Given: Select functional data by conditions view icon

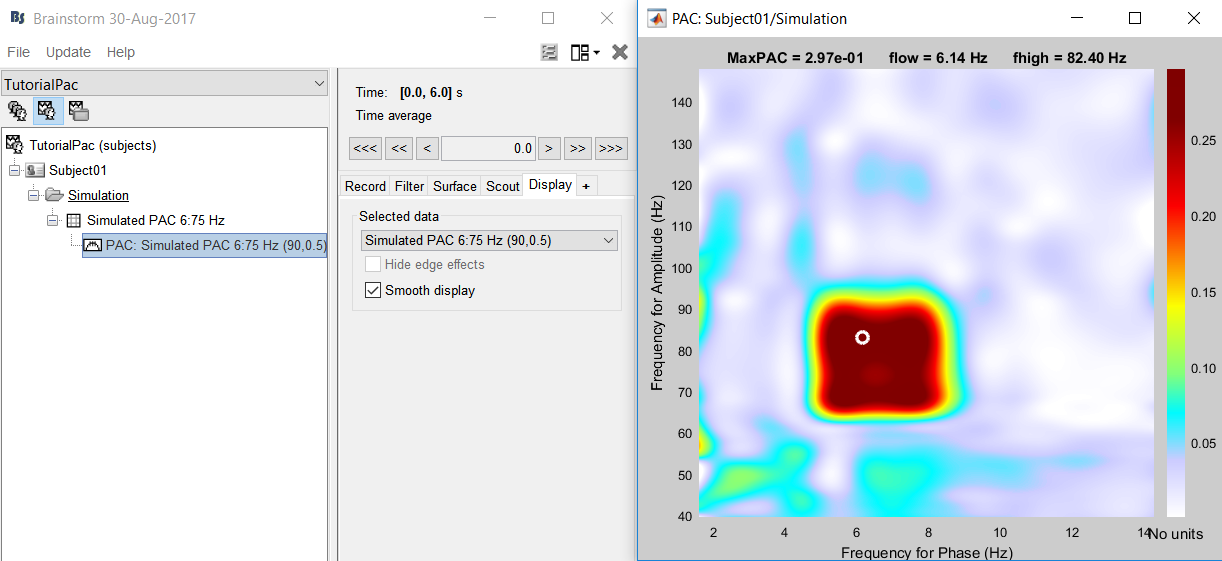Looking at the screenshot, I should pos(78,110).
